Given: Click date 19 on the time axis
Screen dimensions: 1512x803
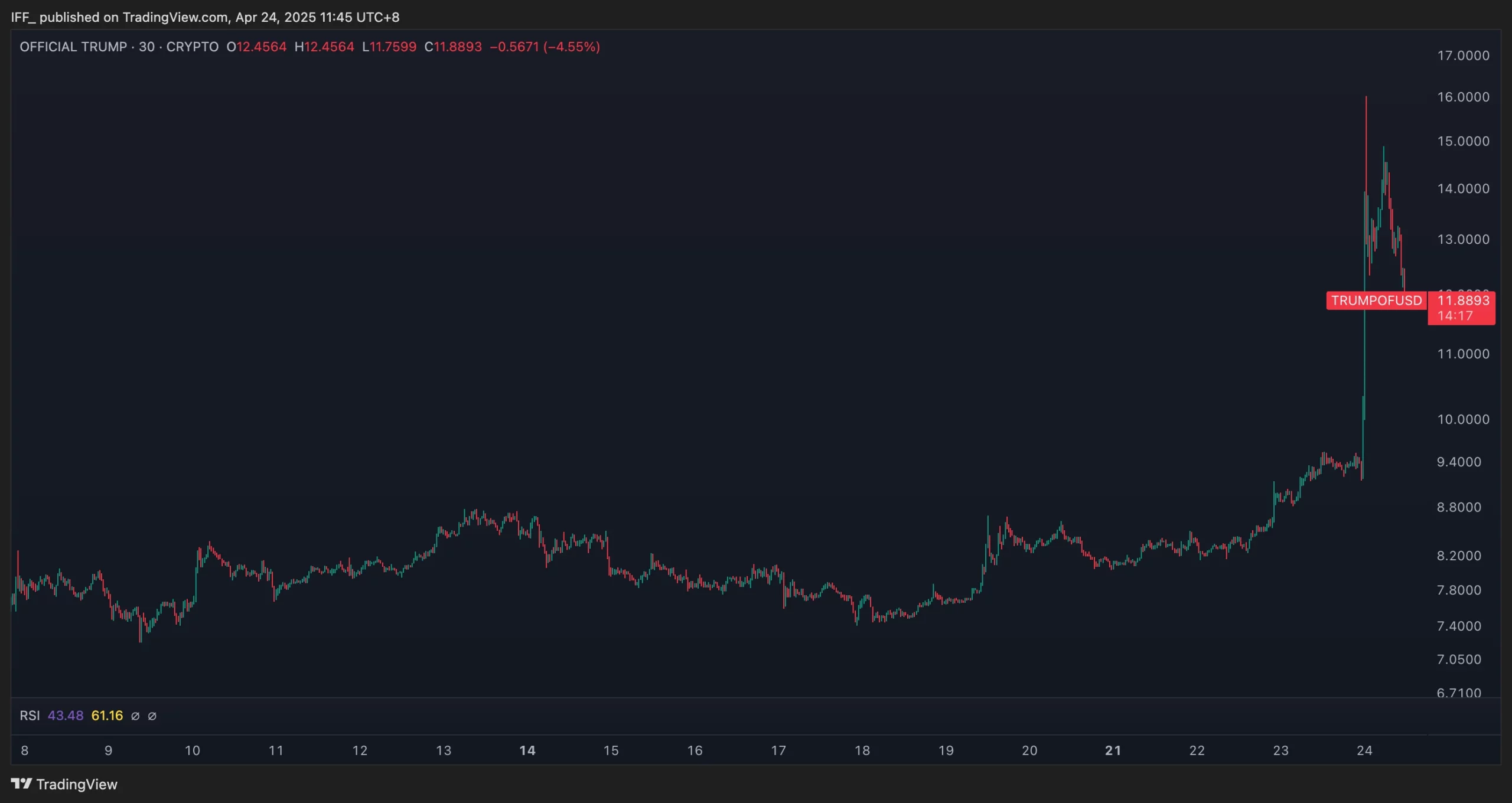Looking at the screenshot, I should [x=946, y=750].
